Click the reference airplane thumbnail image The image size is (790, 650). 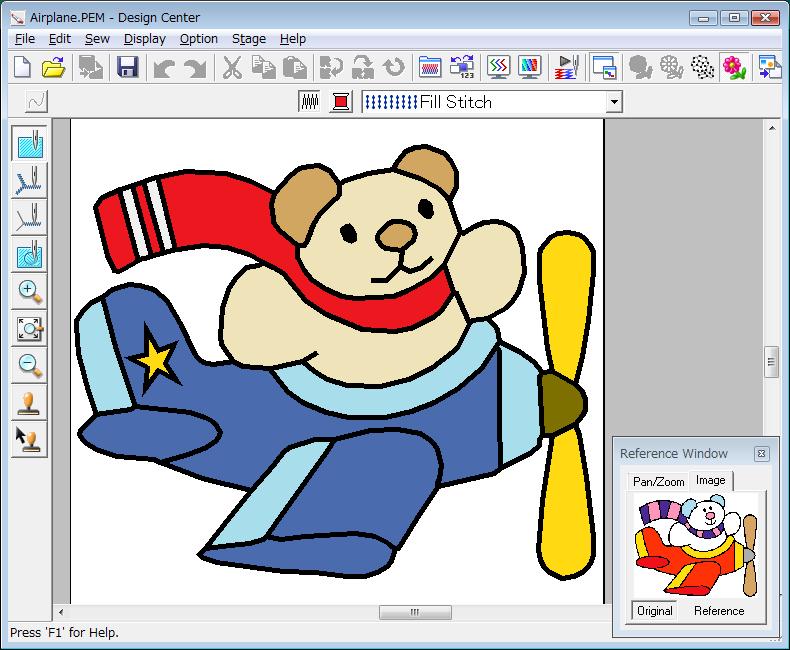coord(696,545)
